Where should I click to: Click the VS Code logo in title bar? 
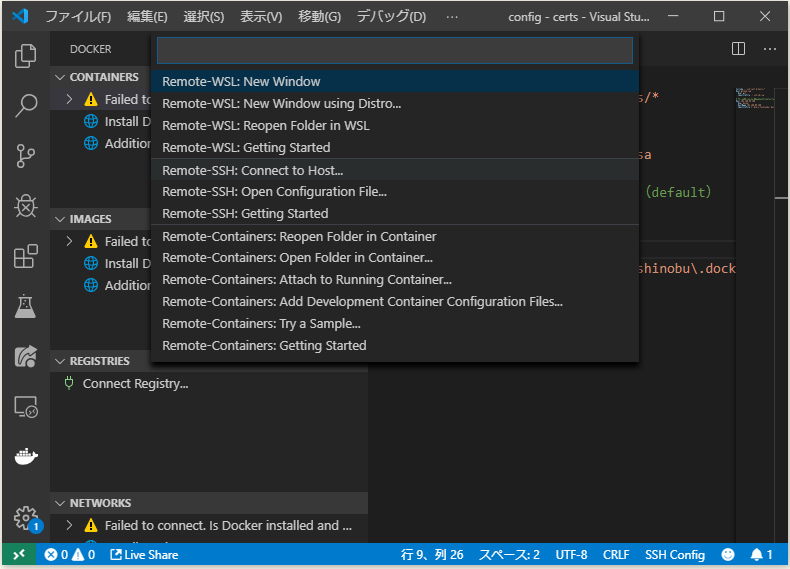point(20,17)
